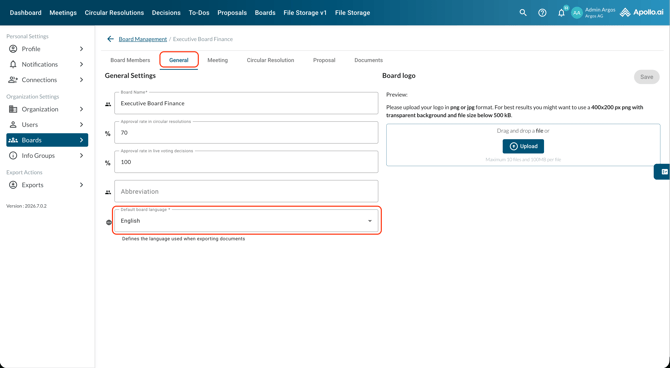Open the help question mark icon
Viewport: 670px width, 368px height.
click(542, 13)
